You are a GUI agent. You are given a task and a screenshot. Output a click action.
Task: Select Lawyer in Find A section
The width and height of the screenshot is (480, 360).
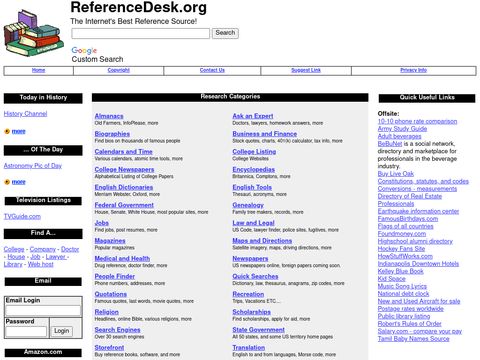[56, 257]
